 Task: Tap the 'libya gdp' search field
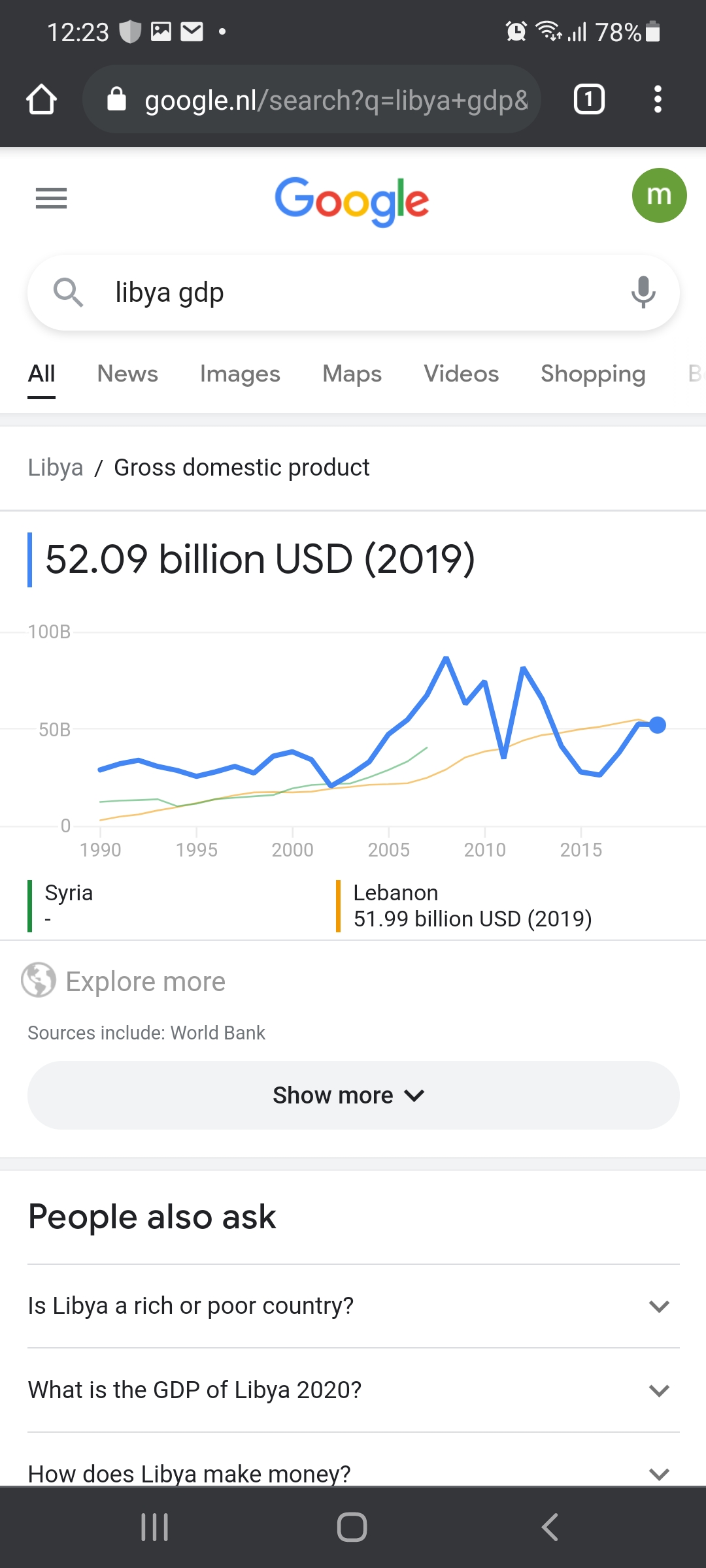(x=353, y=292)
